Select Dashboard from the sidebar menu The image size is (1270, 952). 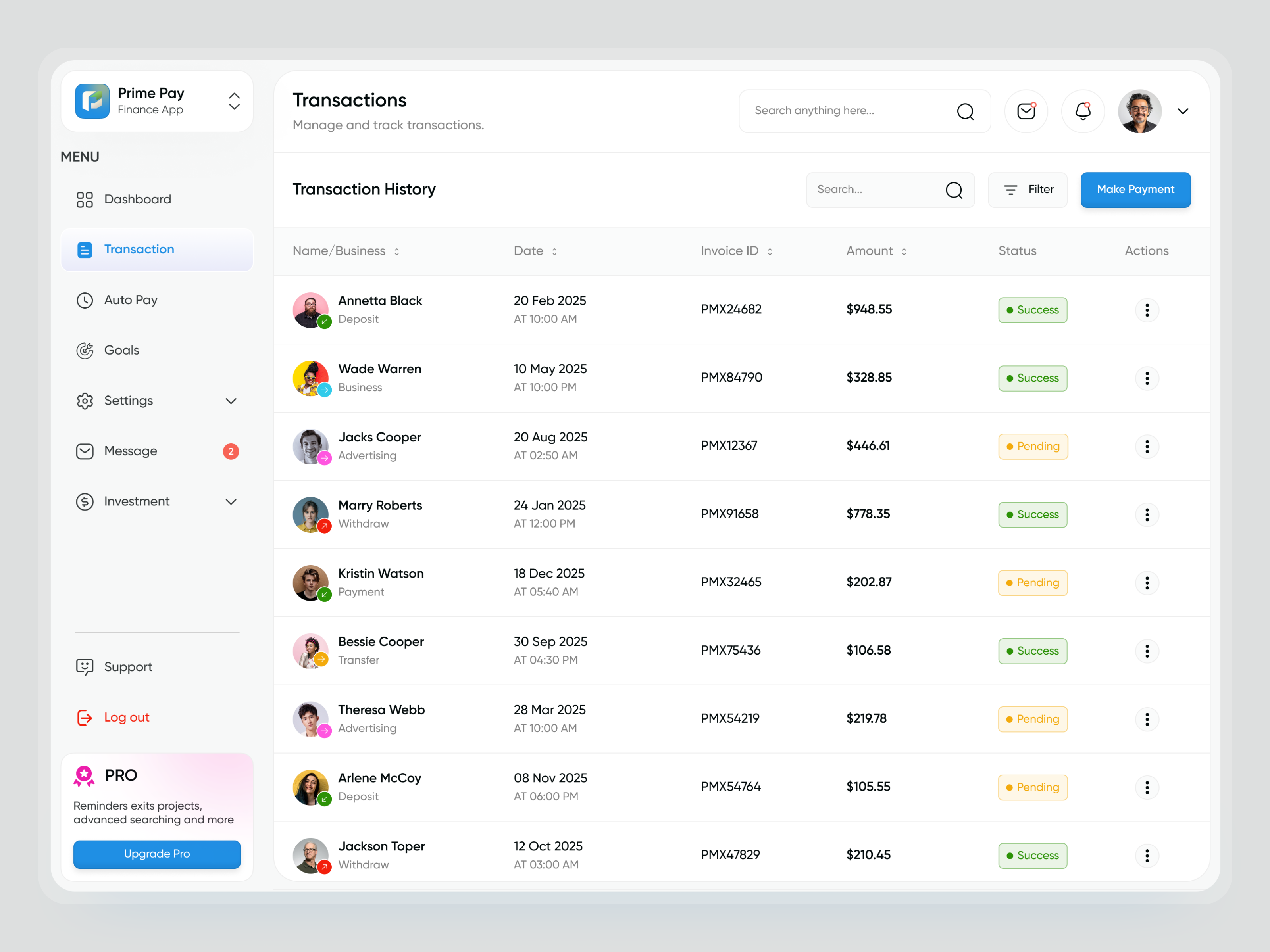pos(137,199)
